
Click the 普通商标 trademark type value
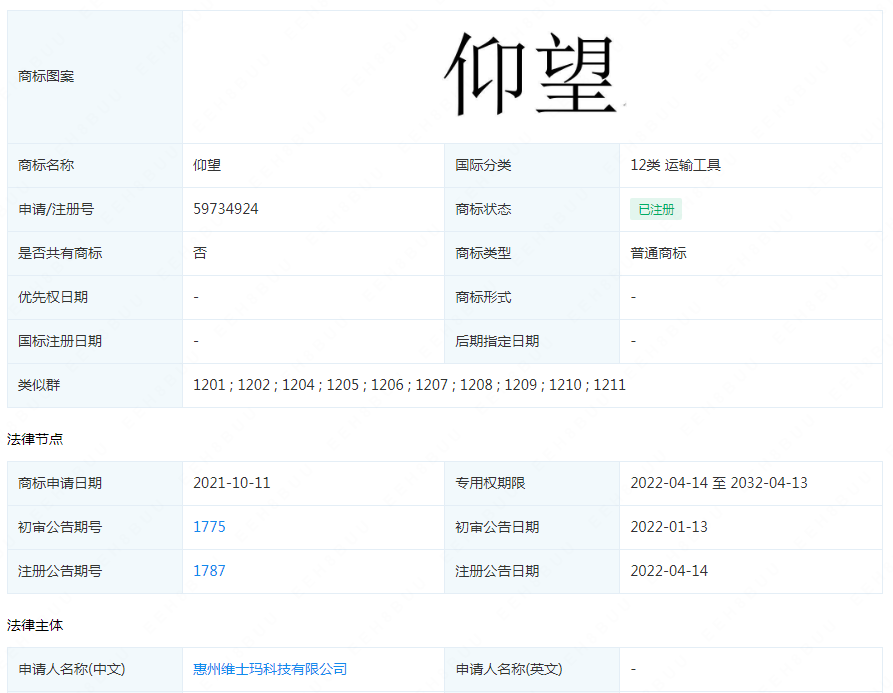tap(658, 253)
